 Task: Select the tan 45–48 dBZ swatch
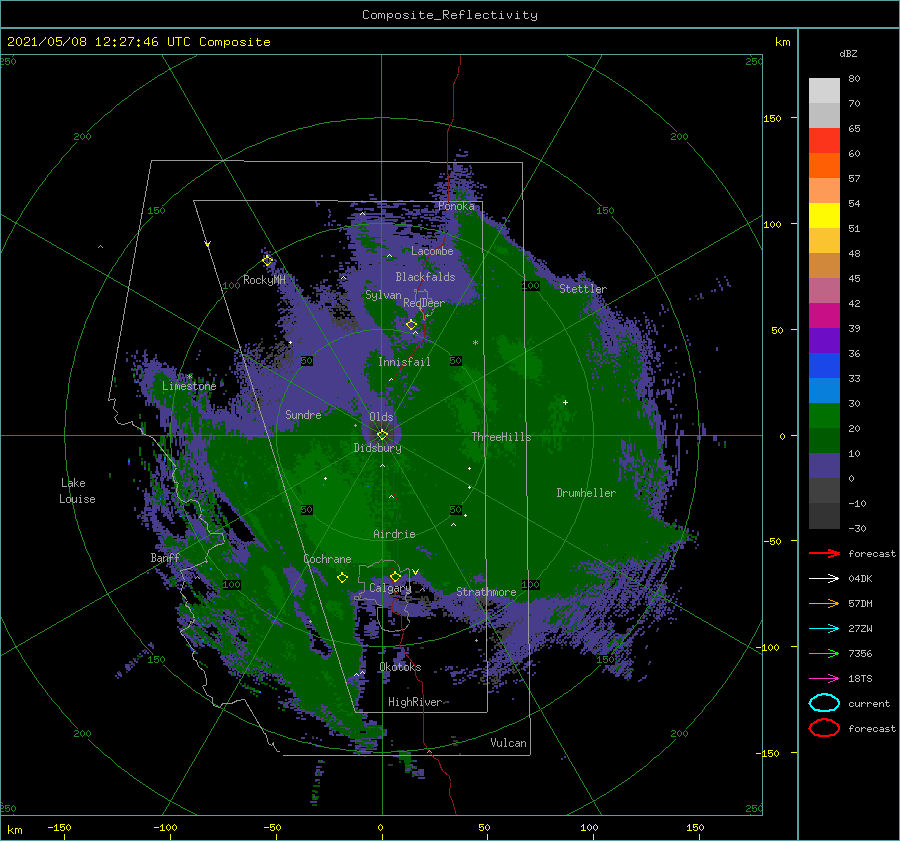click(824, 266)
